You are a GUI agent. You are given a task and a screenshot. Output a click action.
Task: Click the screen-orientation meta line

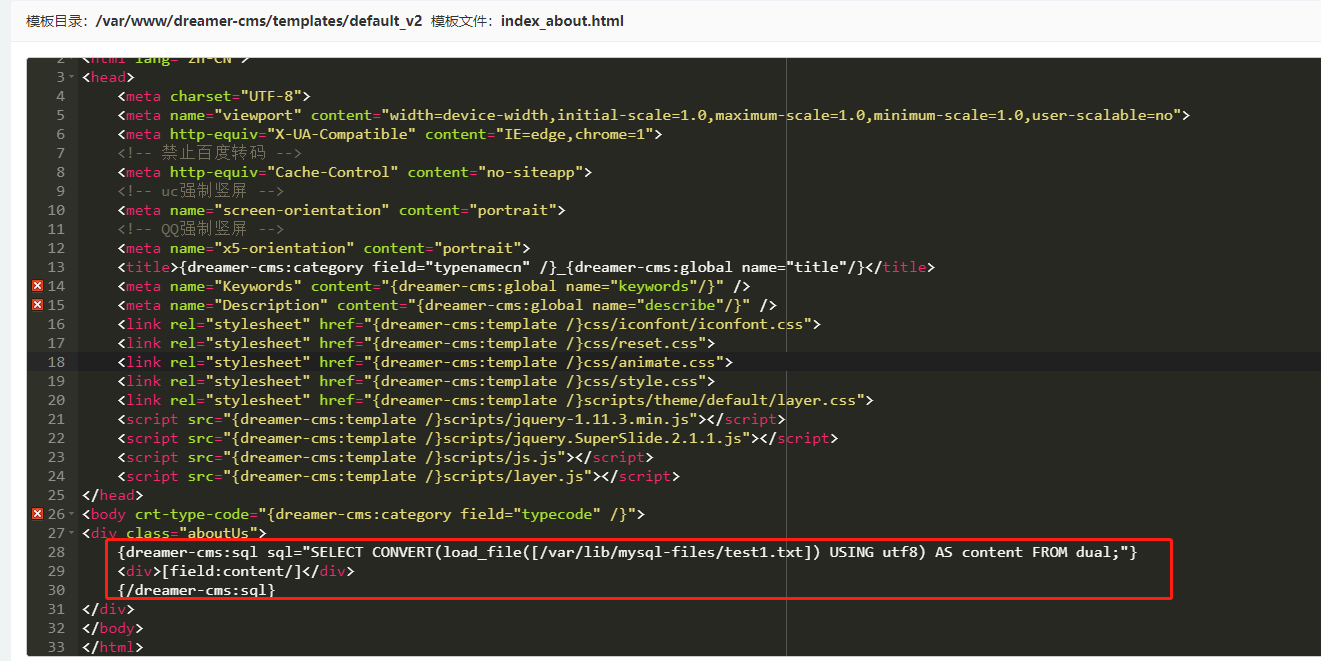click(341, 210)
